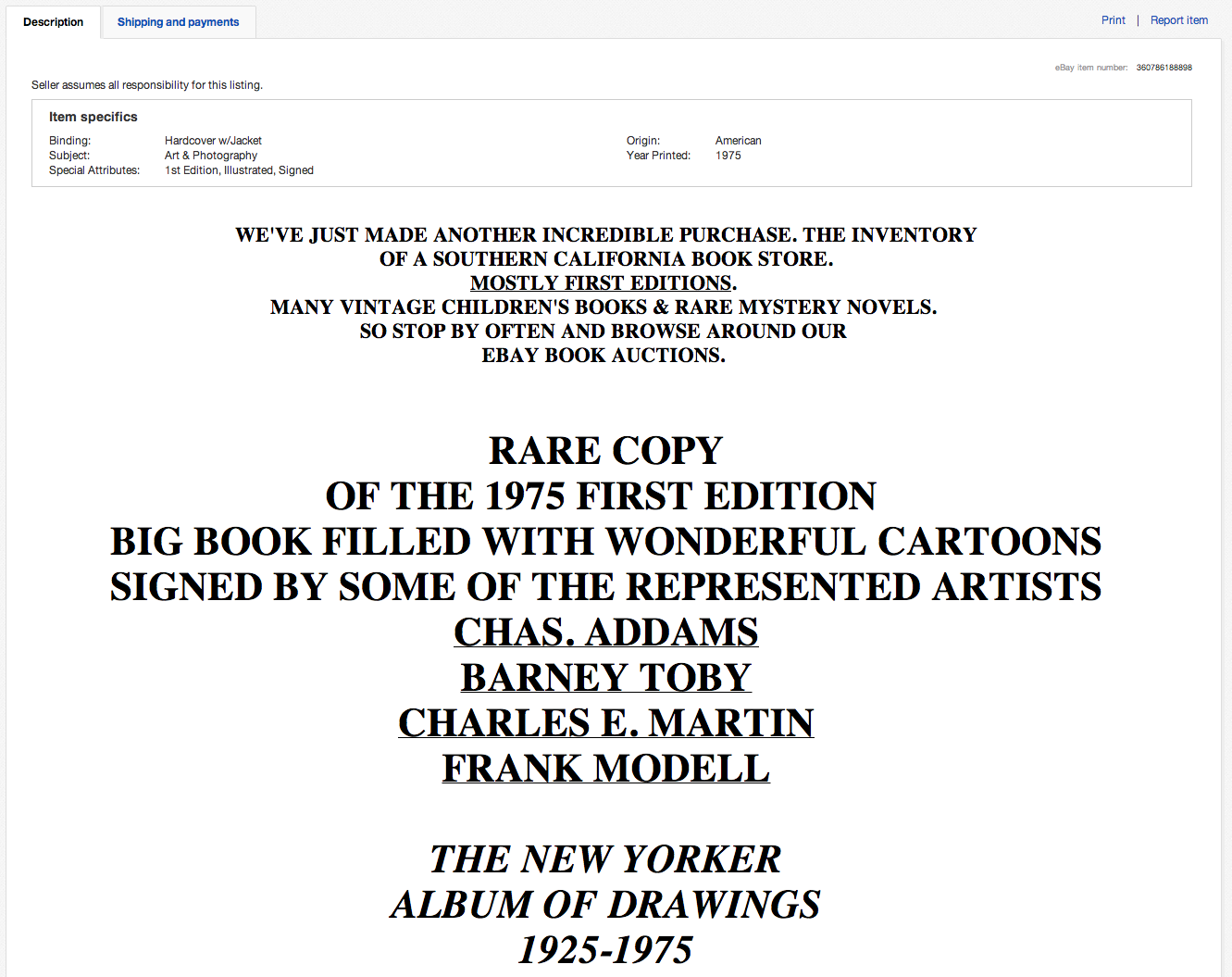This screenshot has height=977, width=1232.
Task: Switch to Shipping and payments tab
Action: tap(178, 22)
